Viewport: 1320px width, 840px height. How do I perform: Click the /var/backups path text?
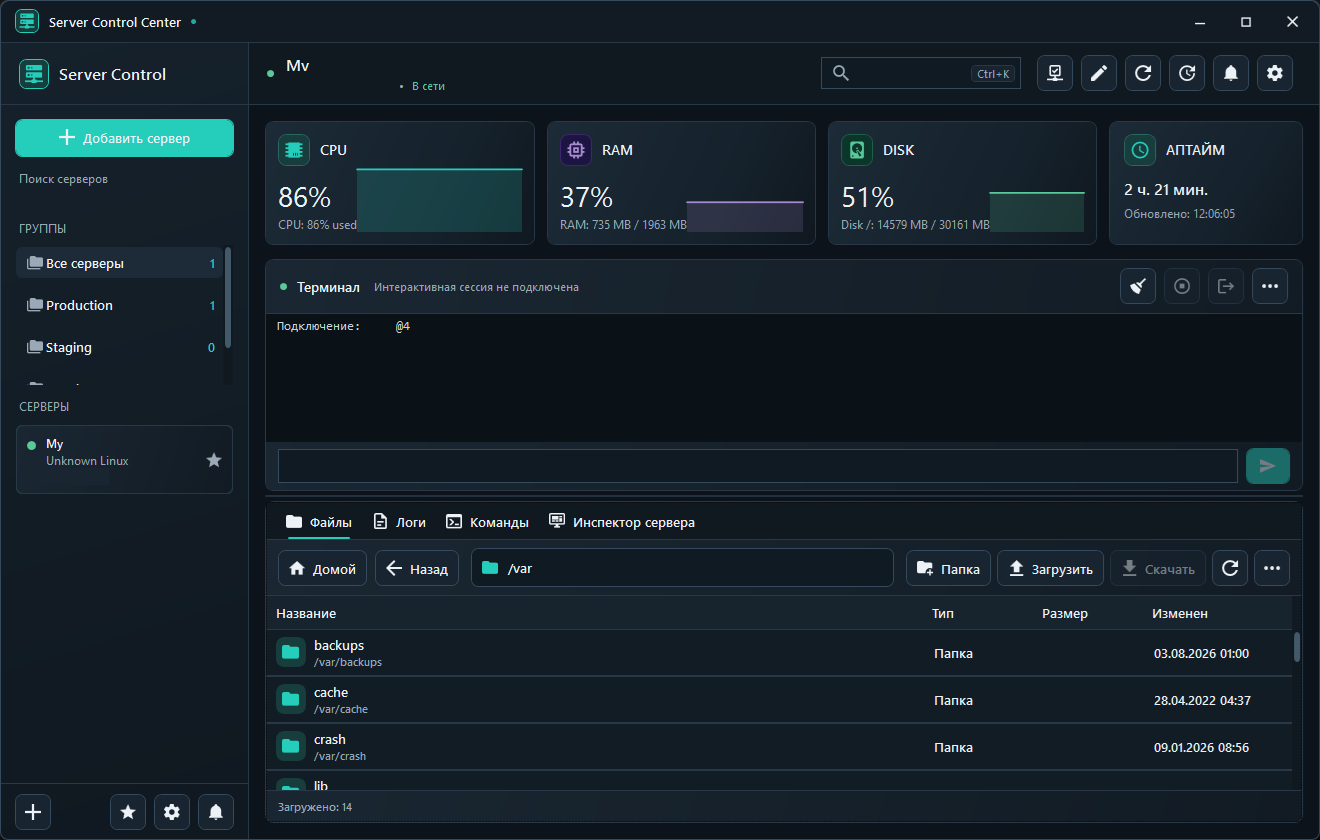348,662
